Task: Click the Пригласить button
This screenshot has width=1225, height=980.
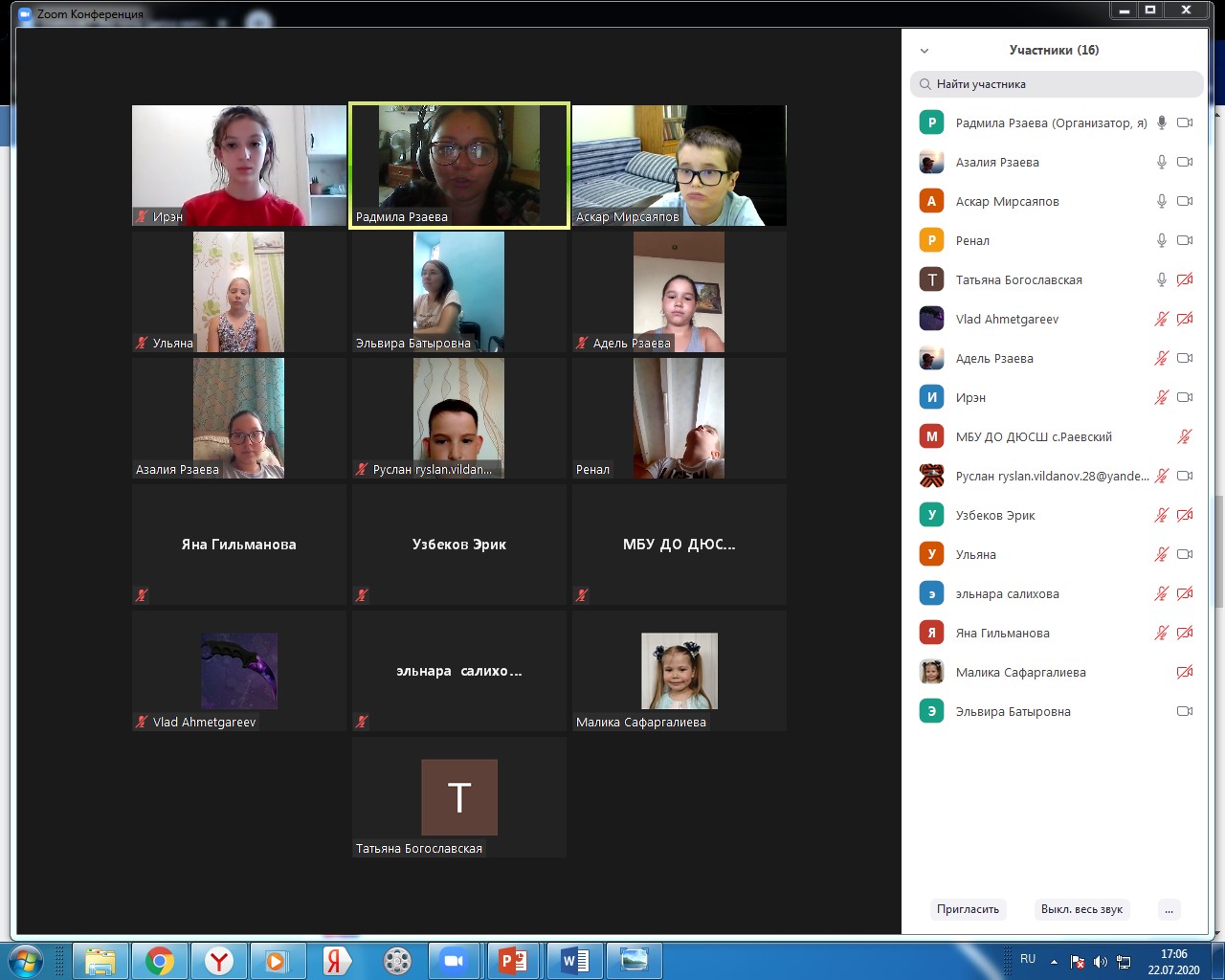Action: (968, 909)
